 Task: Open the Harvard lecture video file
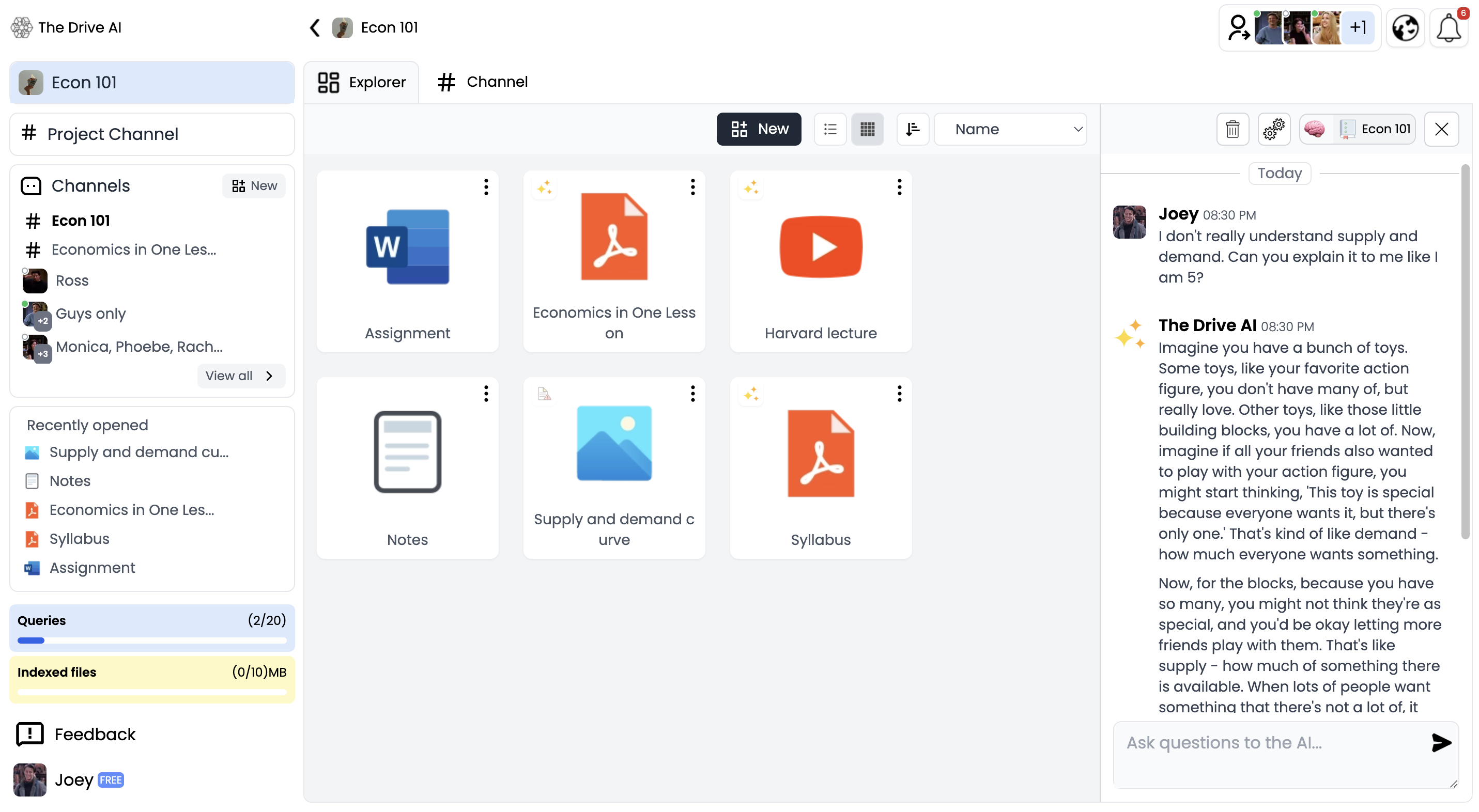pyautogui.click(x=820, y=261)
